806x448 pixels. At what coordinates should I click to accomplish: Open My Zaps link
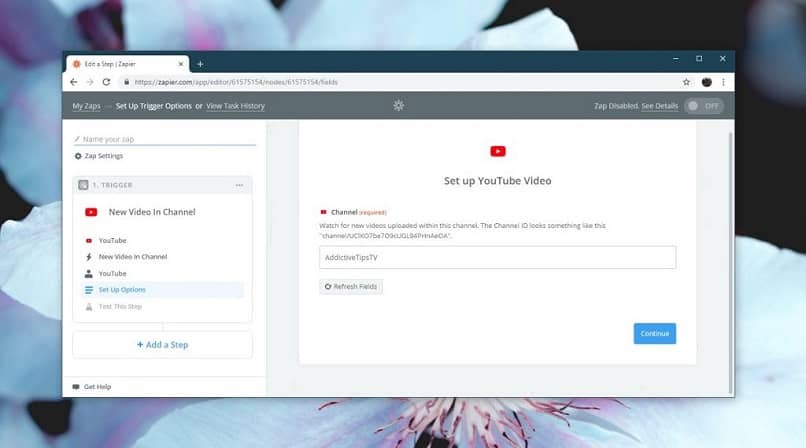(x=86, y=106)
